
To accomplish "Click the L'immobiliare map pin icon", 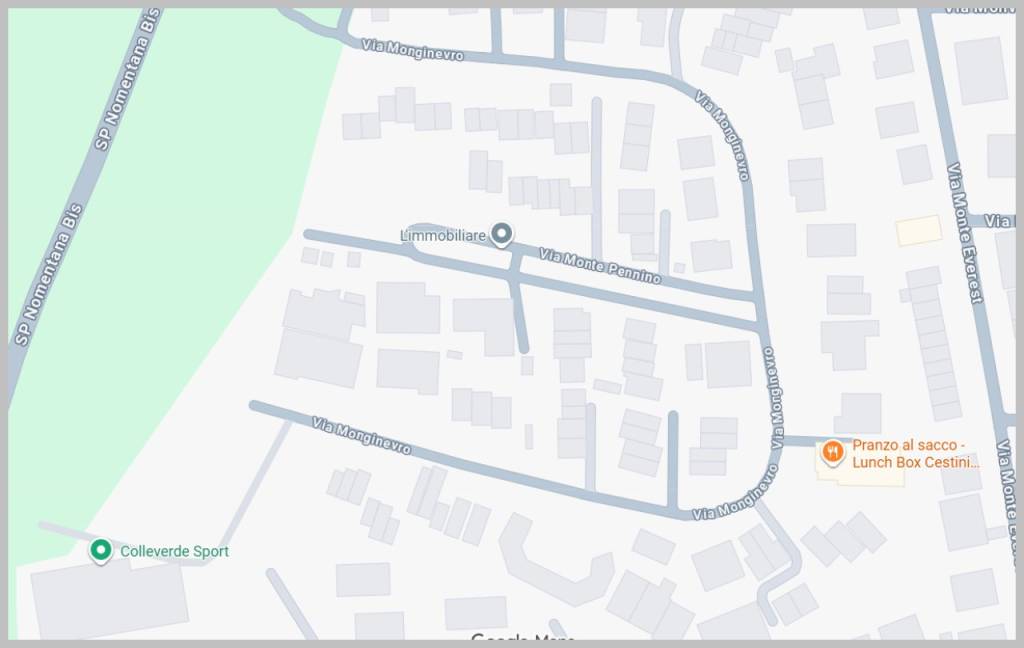I will point(501,234).
